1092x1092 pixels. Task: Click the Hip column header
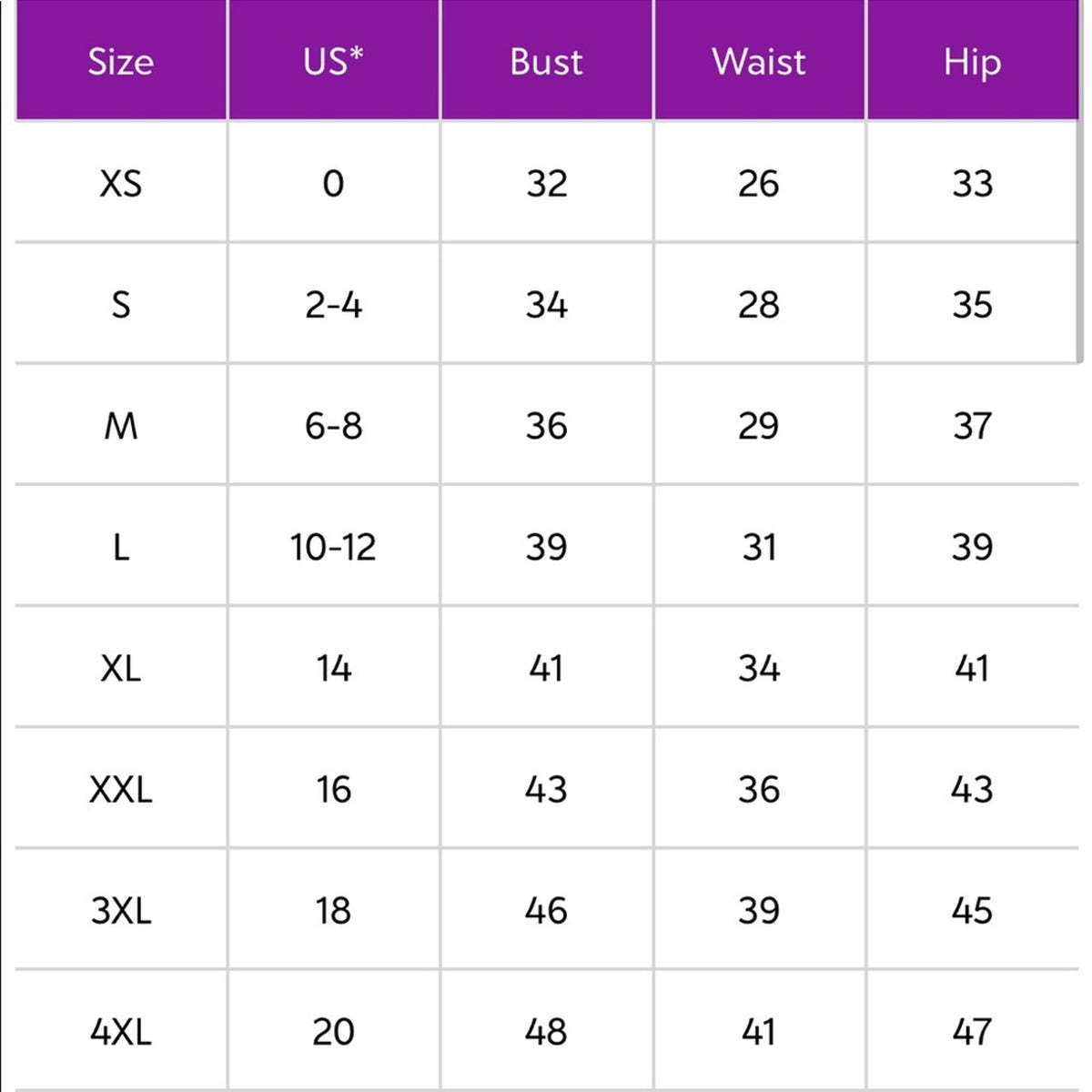point(972,61)
